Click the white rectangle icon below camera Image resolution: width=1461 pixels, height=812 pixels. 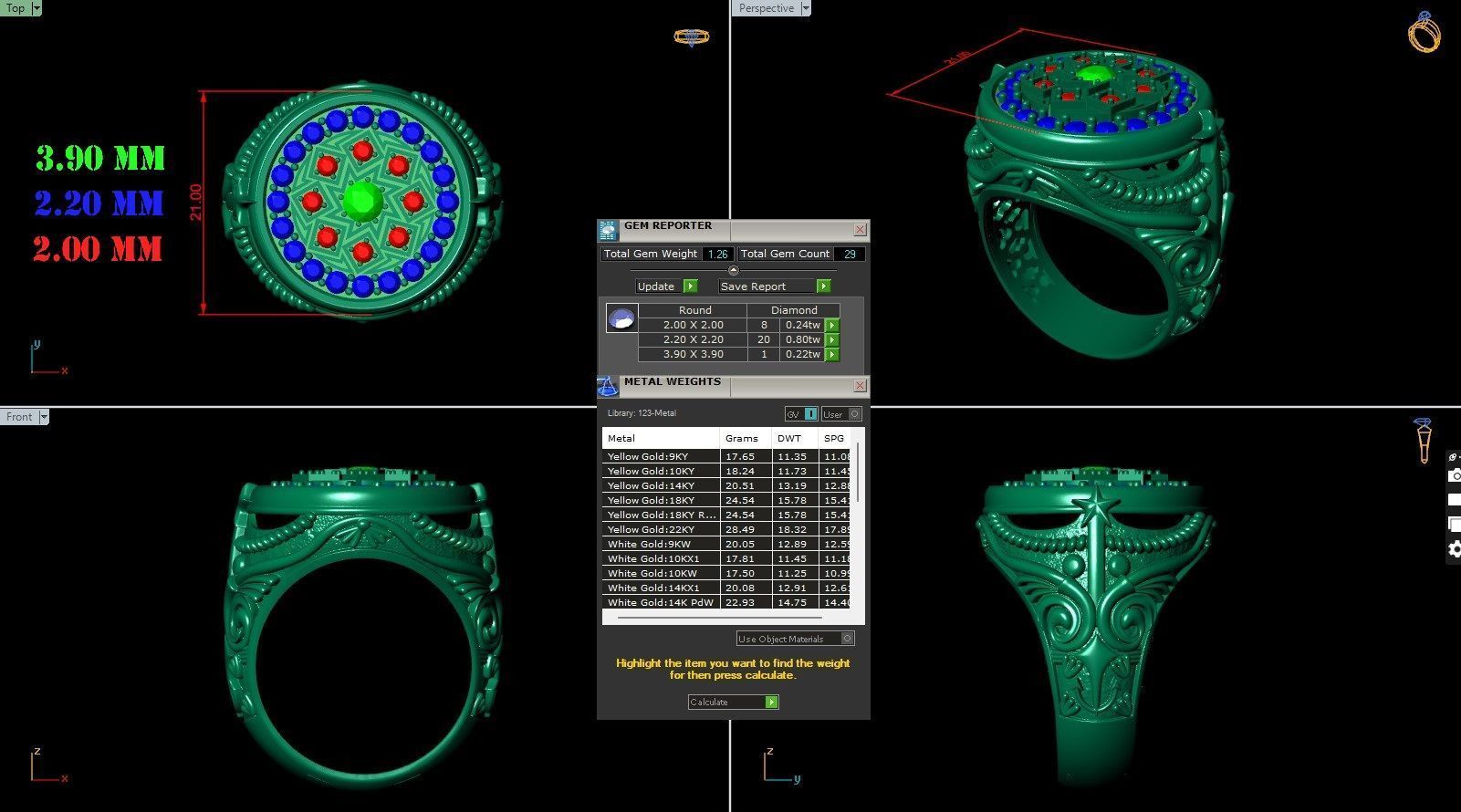coord(1455,500)
